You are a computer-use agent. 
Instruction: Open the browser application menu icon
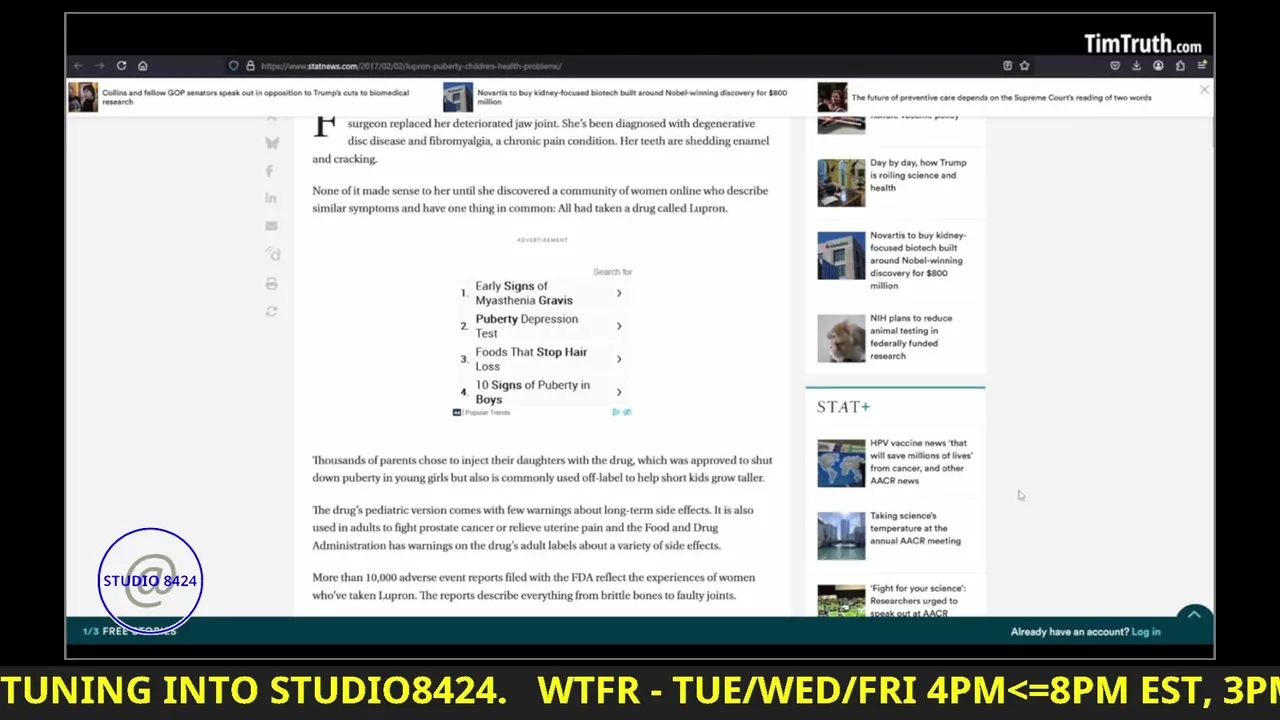click(x=1202, y=66)
